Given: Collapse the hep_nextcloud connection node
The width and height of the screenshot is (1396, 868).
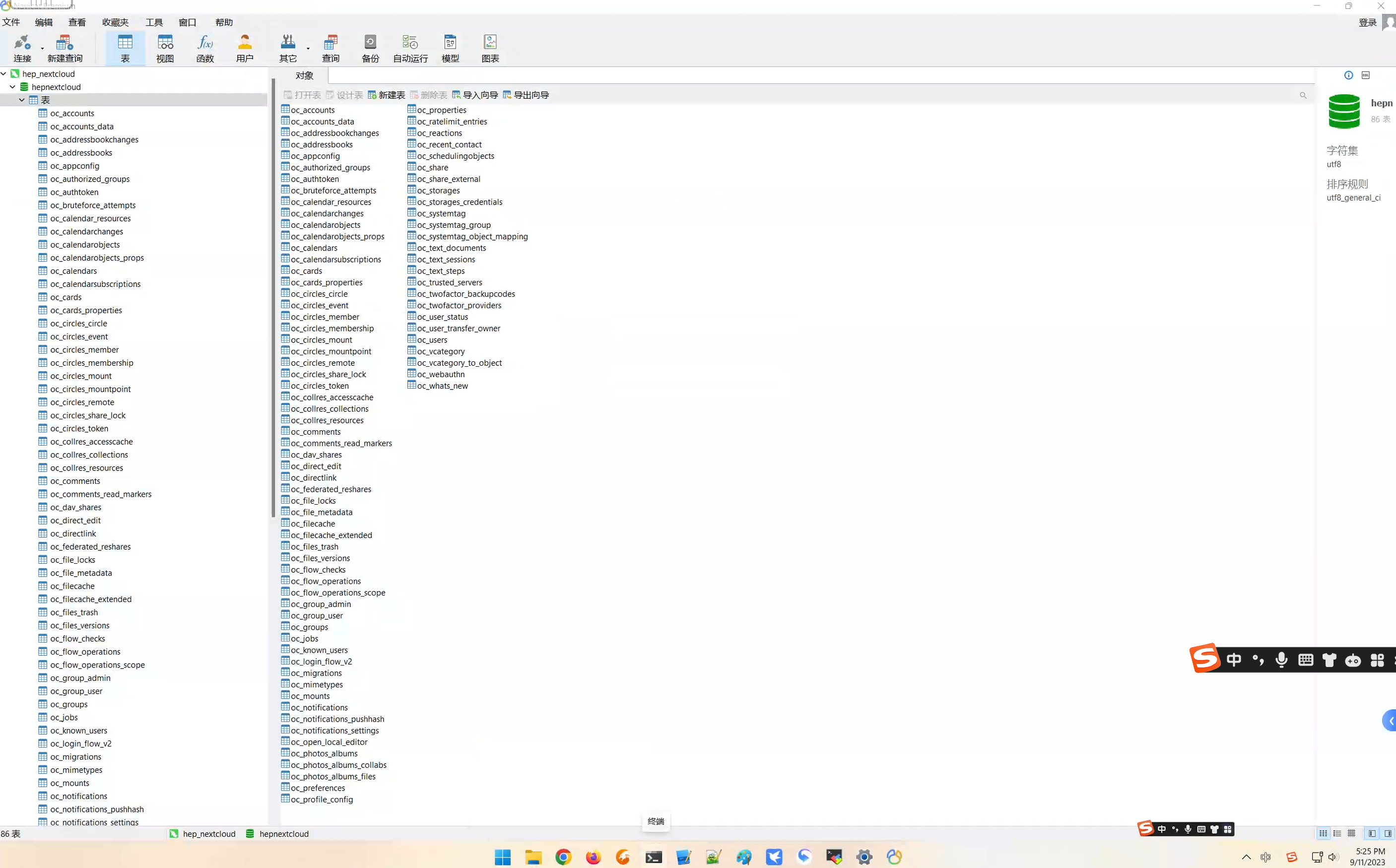Looking at the screenshot, I should 4,73.
